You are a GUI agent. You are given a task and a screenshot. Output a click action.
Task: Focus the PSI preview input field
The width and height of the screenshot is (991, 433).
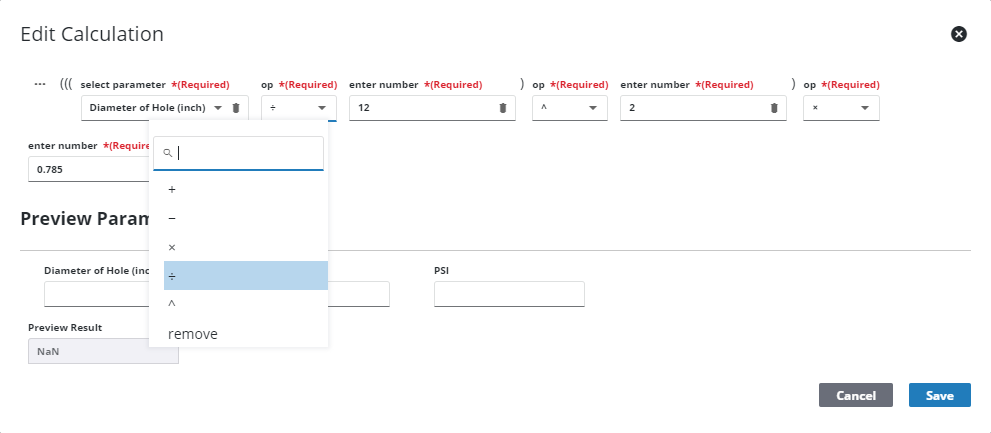509,294
